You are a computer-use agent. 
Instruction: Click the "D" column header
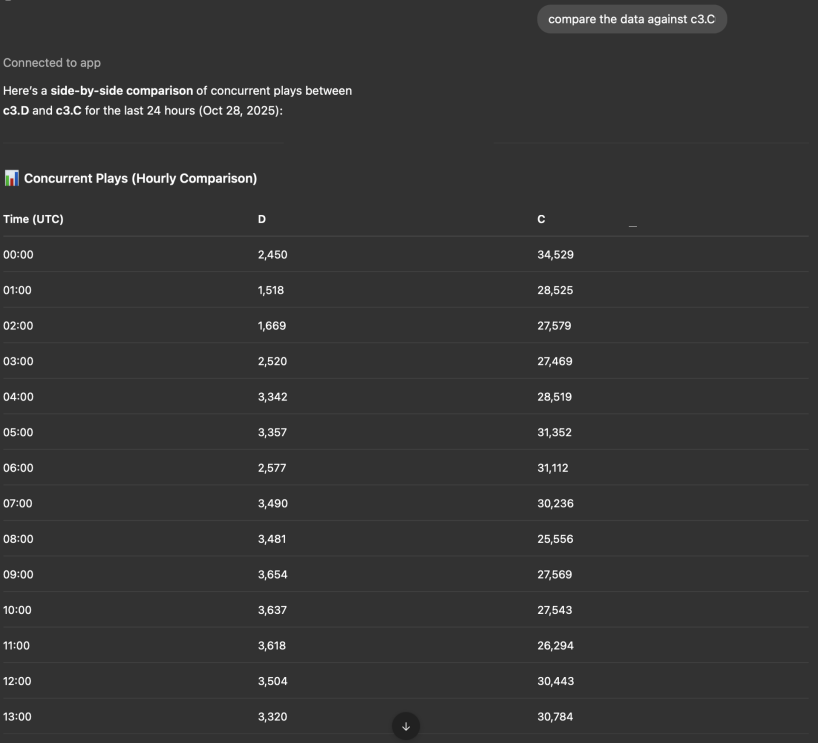tap(262, 219)
